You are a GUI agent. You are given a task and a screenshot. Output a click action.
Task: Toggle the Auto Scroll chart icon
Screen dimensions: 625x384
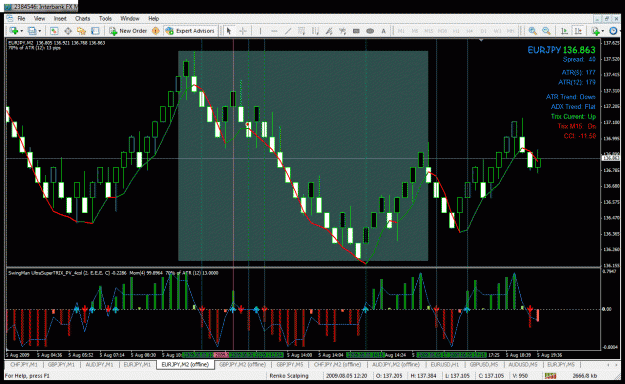[x=564, y=31]
